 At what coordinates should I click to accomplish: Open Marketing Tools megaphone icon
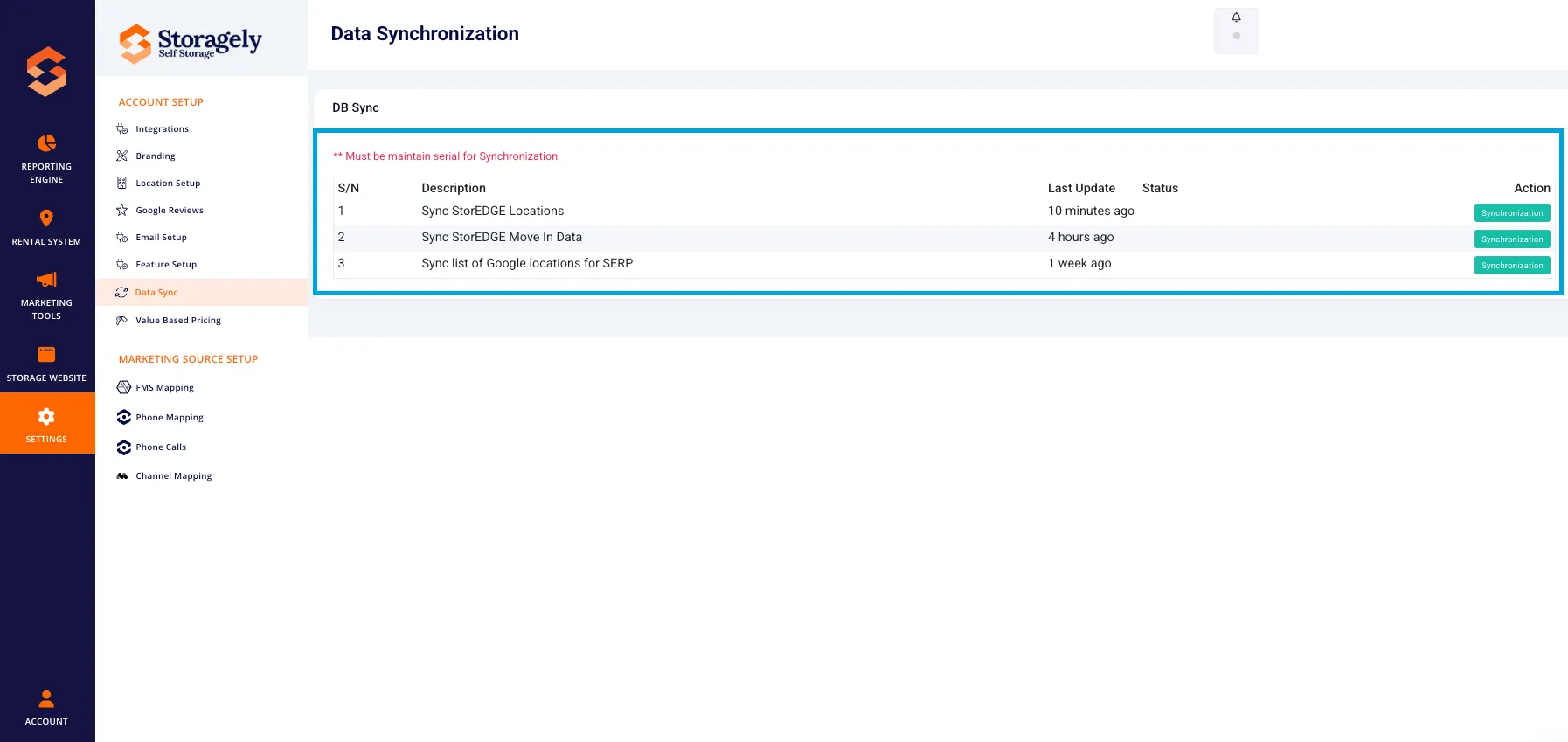pos(46,280)
